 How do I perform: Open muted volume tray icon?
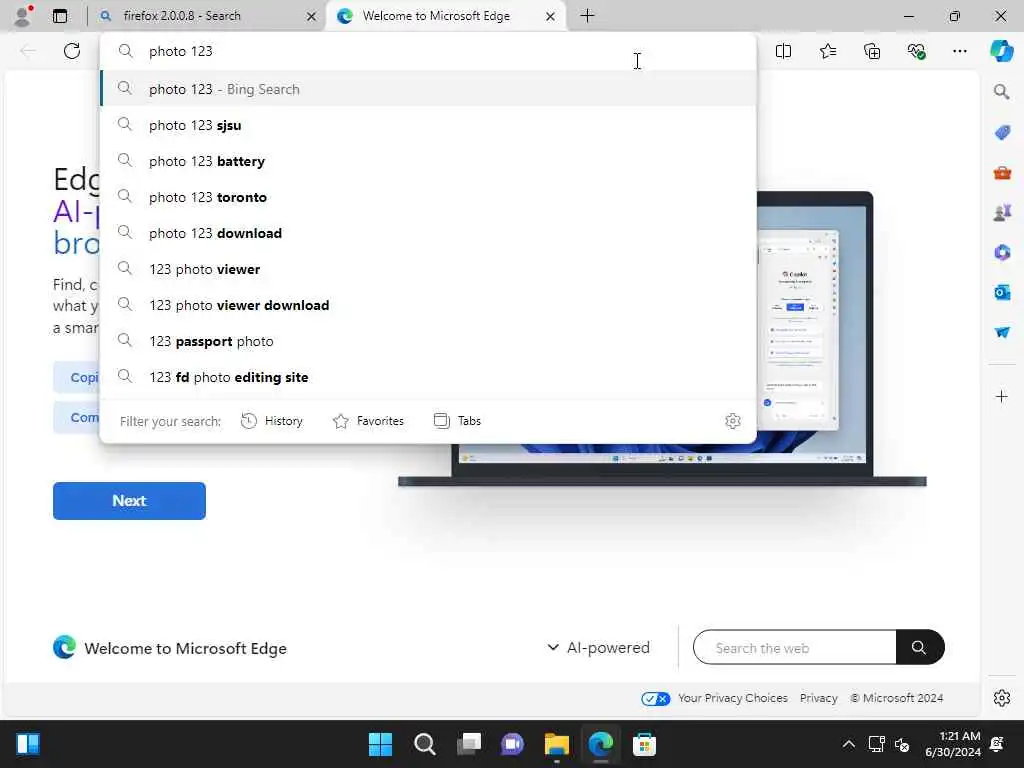[x=902, y=744]
